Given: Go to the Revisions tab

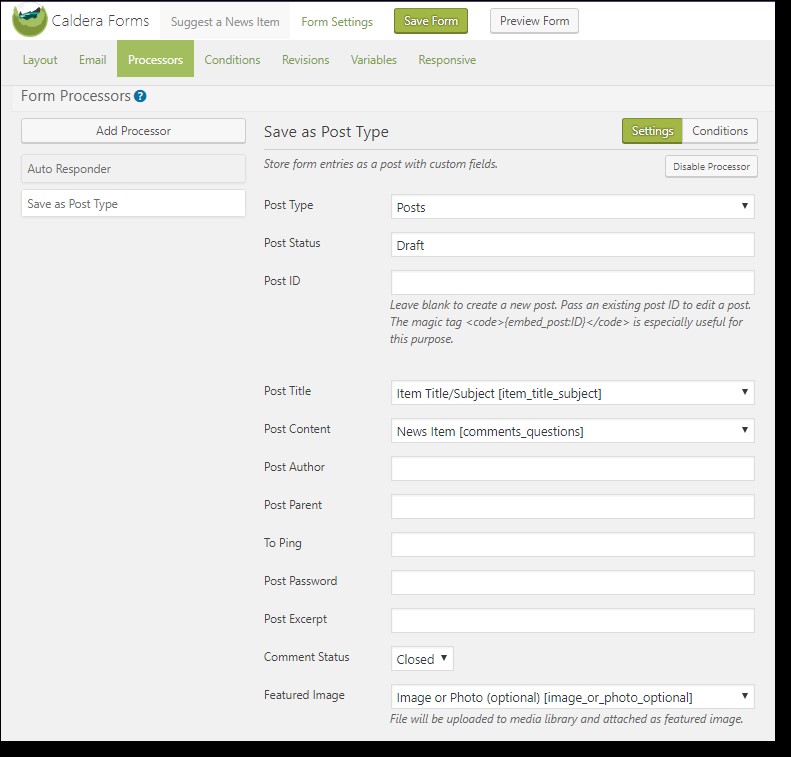Looking at the screenshot, I should point(305,60).
